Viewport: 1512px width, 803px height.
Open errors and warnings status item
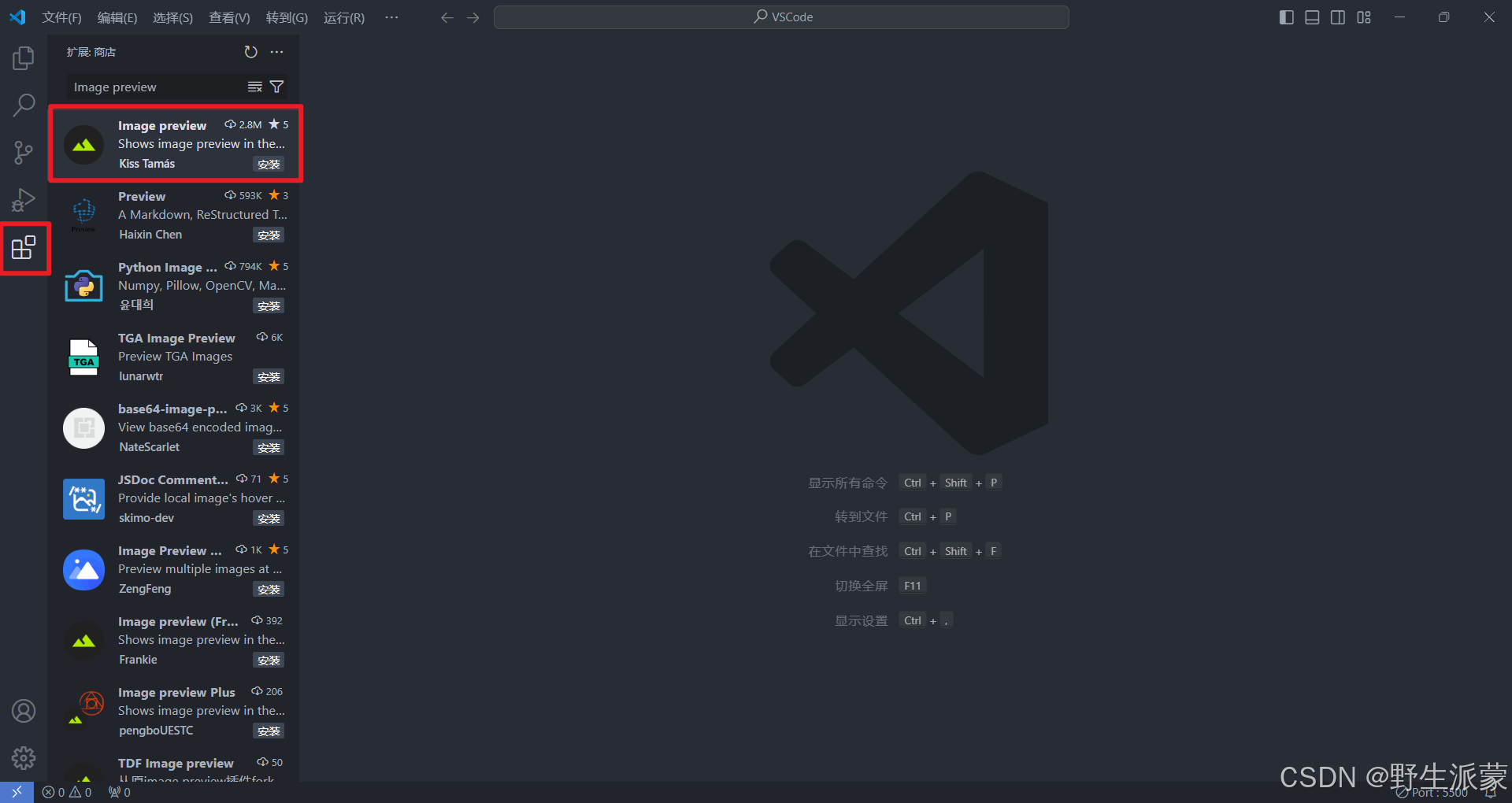click(x=67, y=792)
